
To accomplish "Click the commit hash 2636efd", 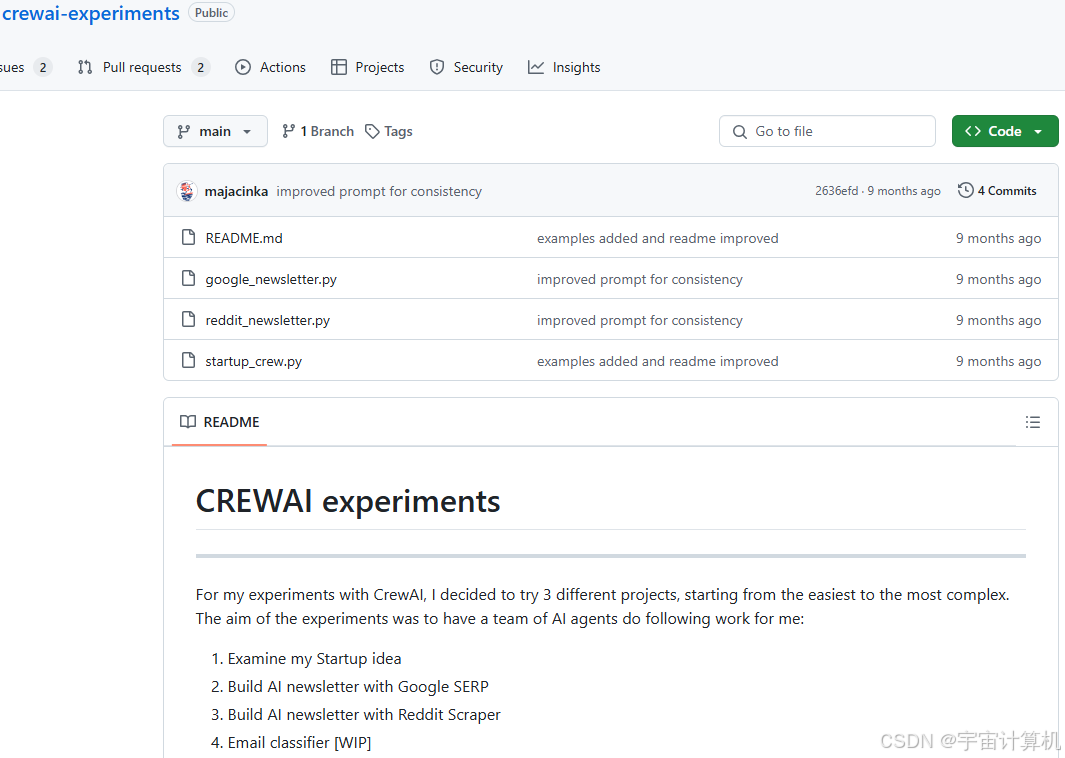I will click(x=836, y=191).
